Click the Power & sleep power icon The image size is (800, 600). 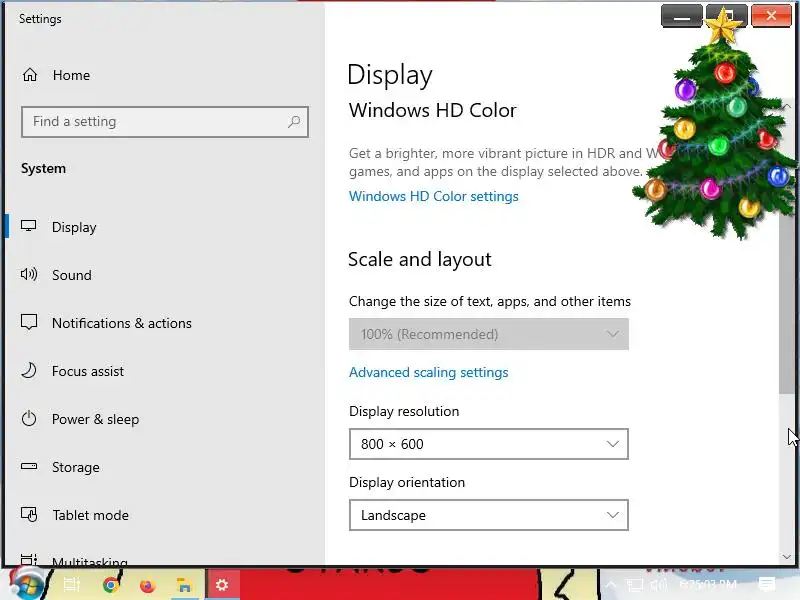(x=29, y=418)
